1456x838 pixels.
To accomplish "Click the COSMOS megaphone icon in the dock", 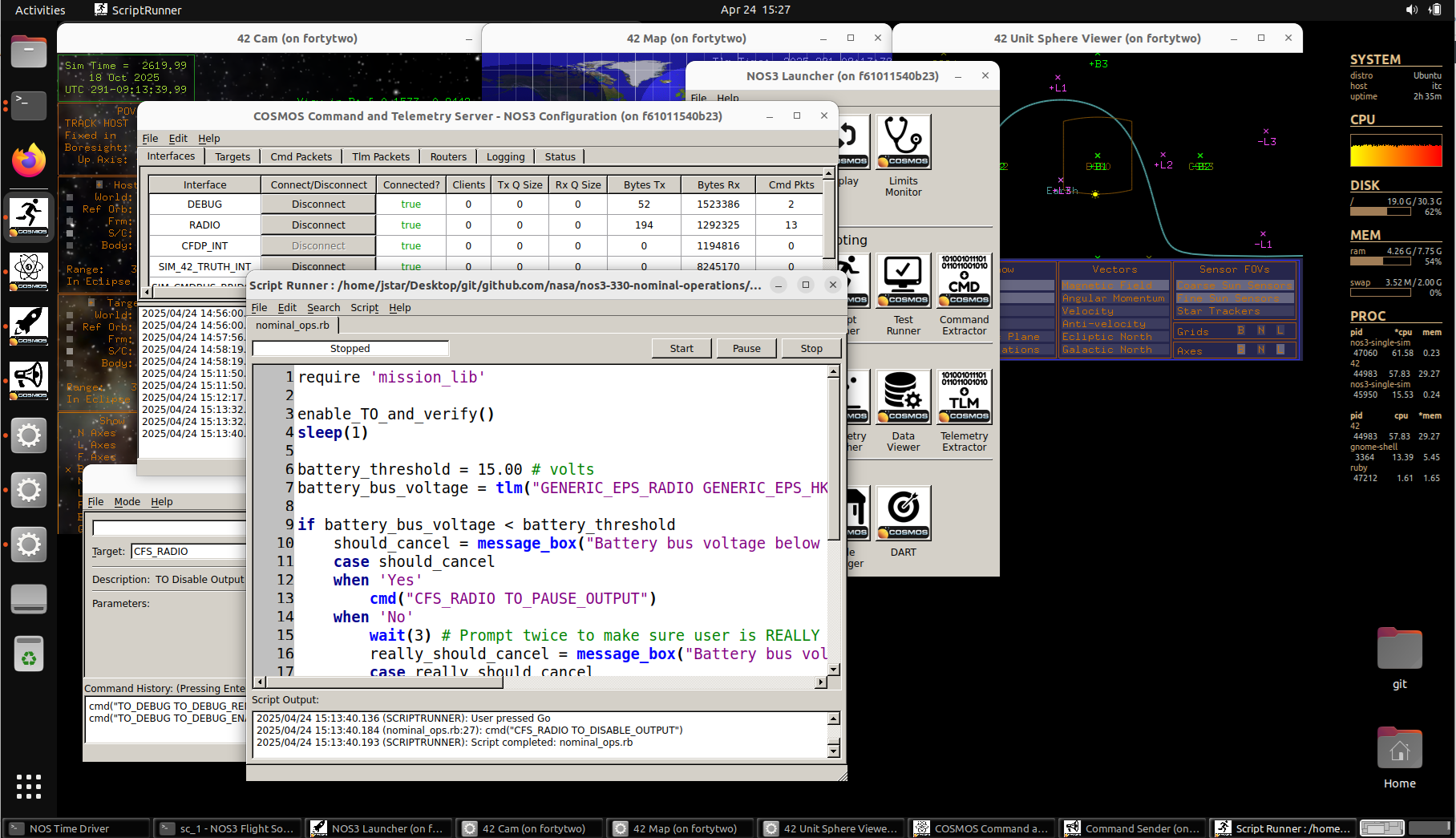I will coord(29,379).
